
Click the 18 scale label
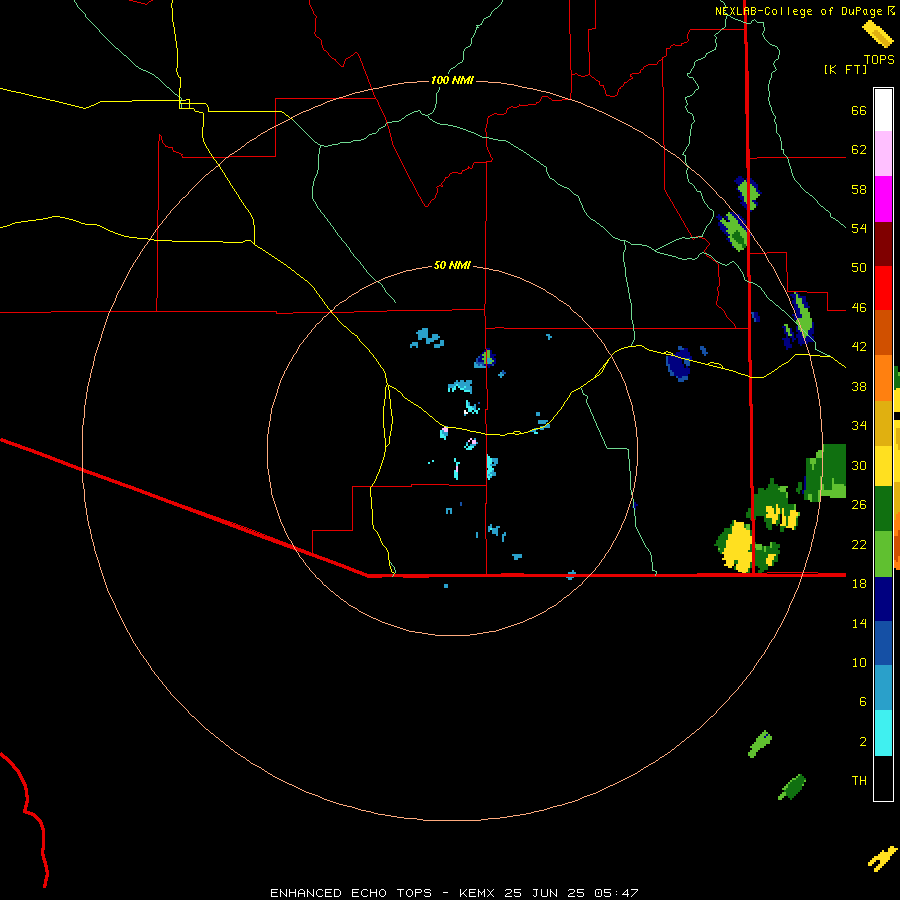point(859,584)
